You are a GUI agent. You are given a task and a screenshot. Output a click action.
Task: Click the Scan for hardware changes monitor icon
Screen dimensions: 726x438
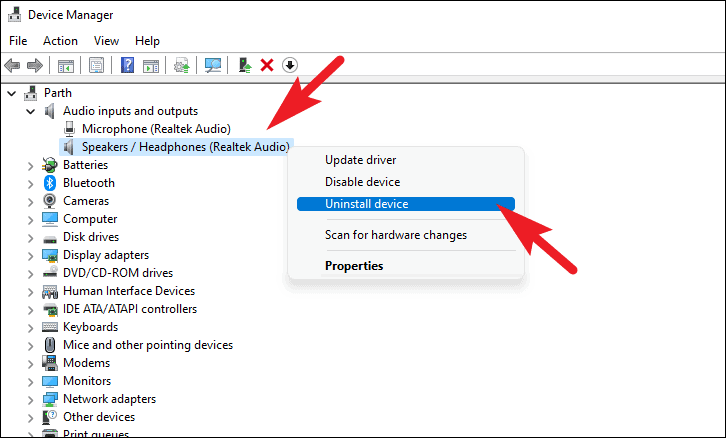(x=213, y=65)
